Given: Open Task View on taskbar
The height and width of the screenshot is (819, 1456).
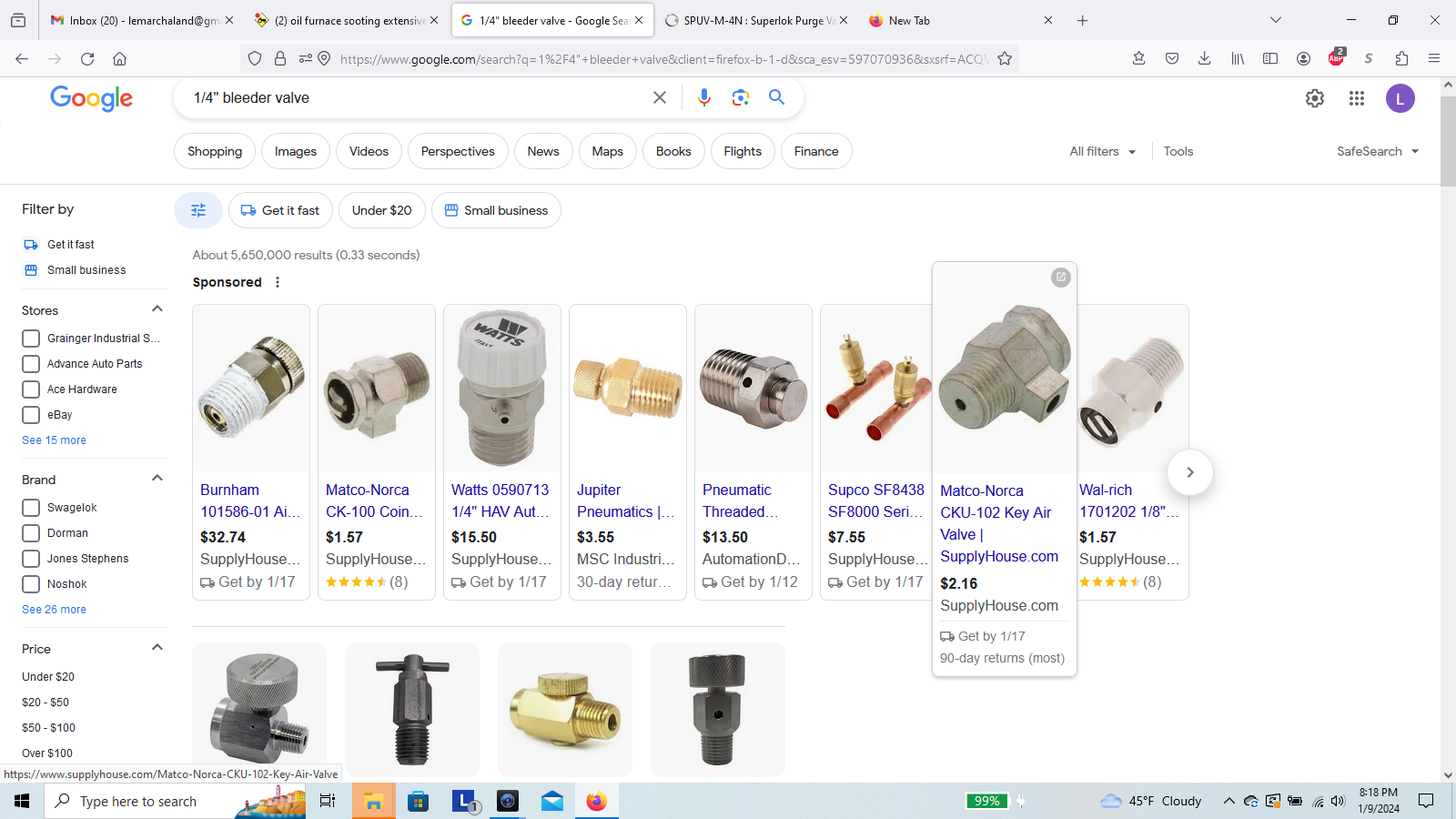Looking at the screenshot, I should click(x=328, y=801).
